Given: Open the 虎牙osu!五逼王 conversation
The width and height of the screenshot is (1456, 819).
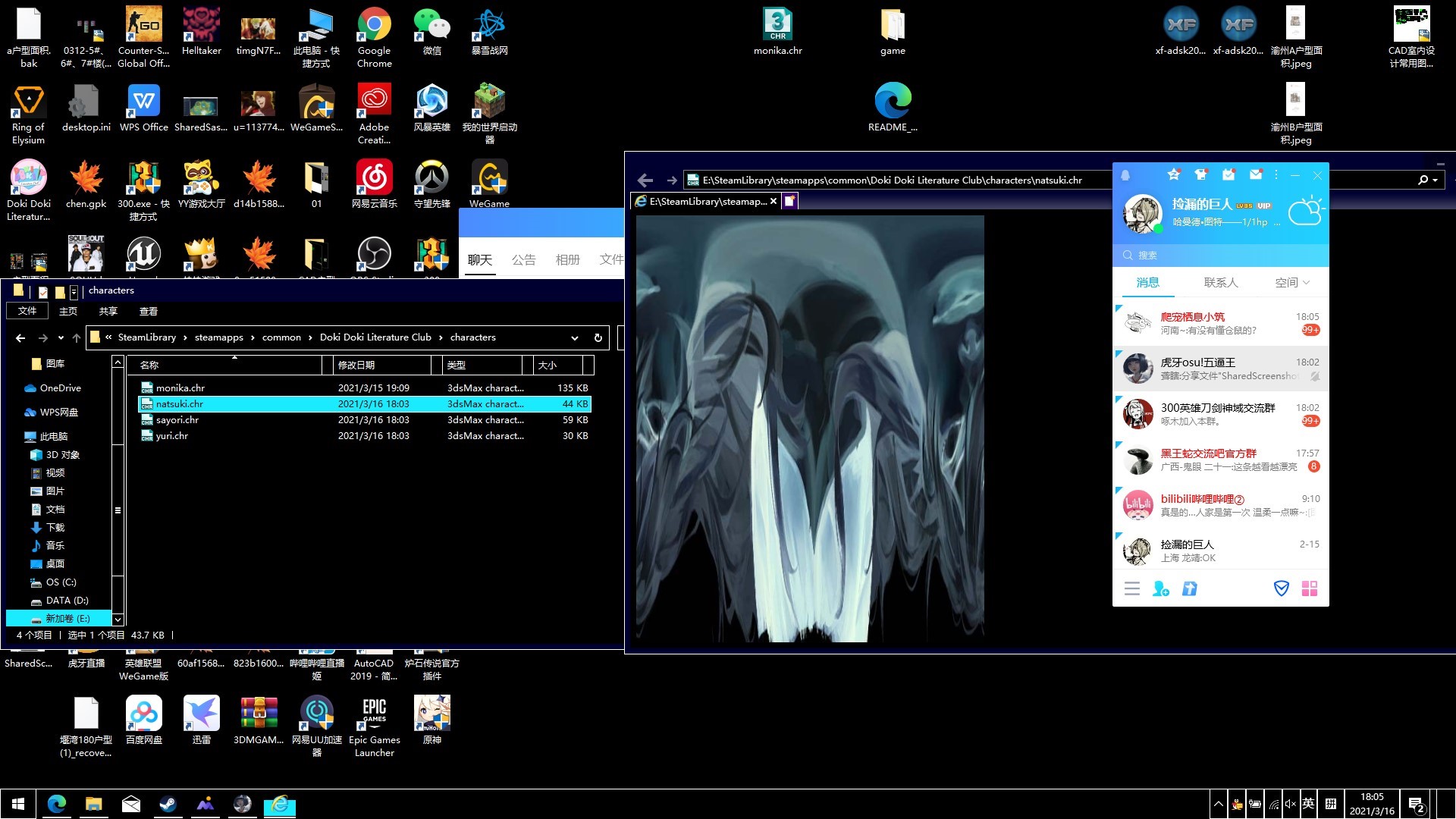Looking at the screenshot, I should 1221,369.
